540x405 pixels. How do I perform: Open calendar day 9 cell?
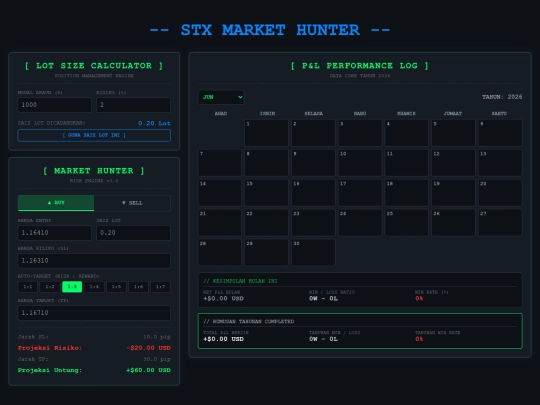(x=313, y=163)
